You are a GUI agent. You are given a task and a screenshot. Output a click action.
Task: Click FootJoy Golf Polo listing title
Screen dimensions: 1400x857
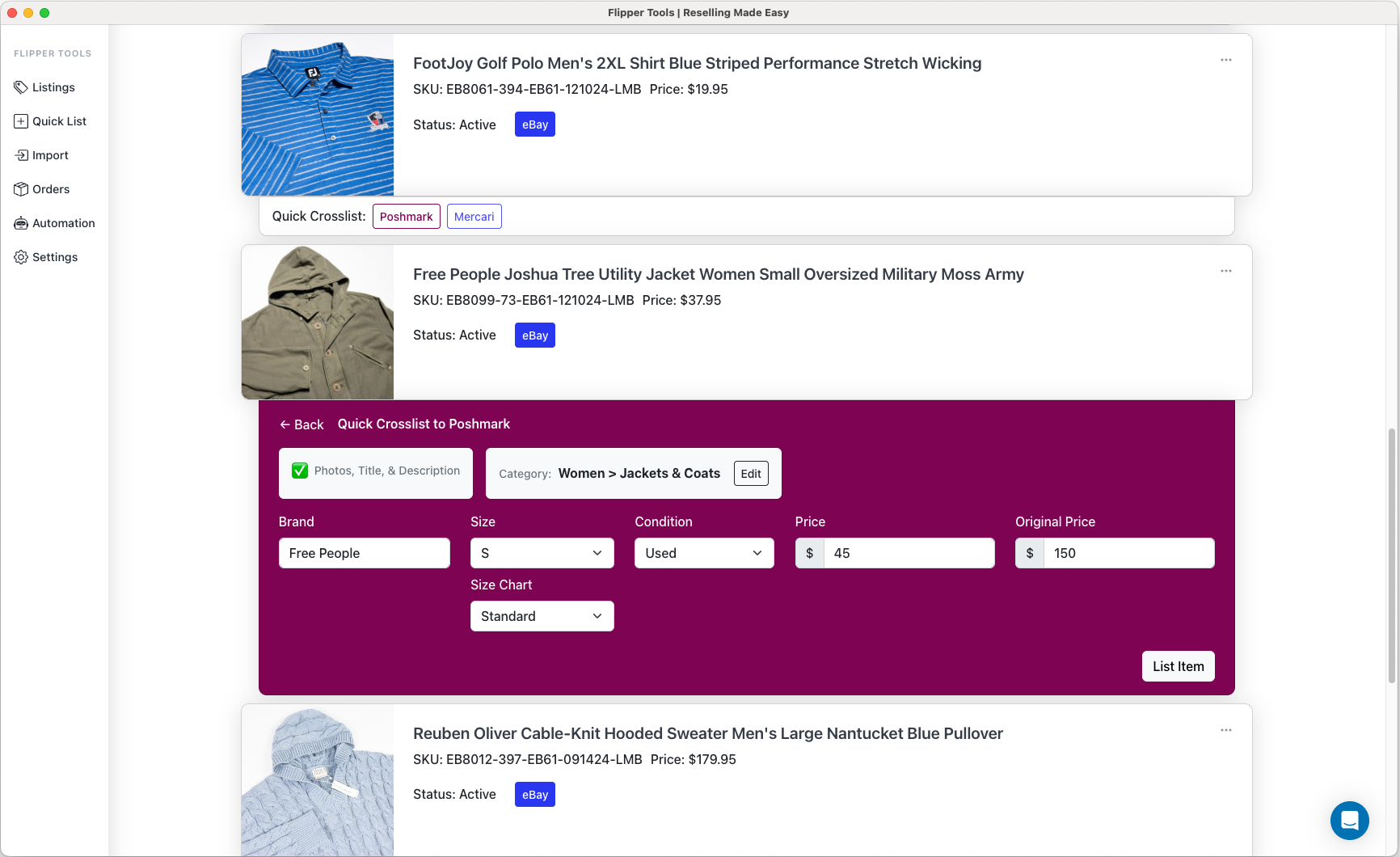697,63
